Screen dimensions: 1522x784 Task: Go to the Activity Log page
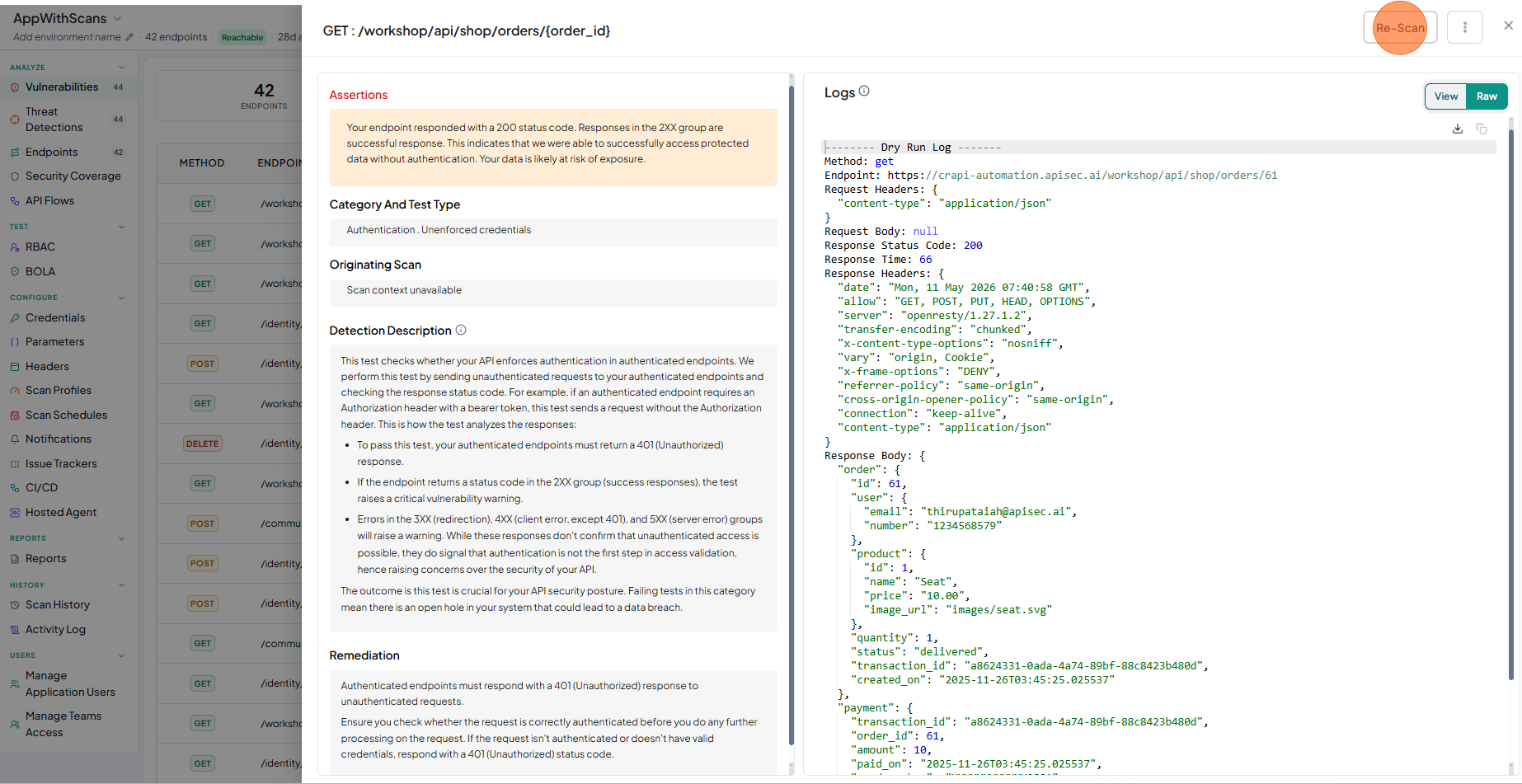(55, 629)
